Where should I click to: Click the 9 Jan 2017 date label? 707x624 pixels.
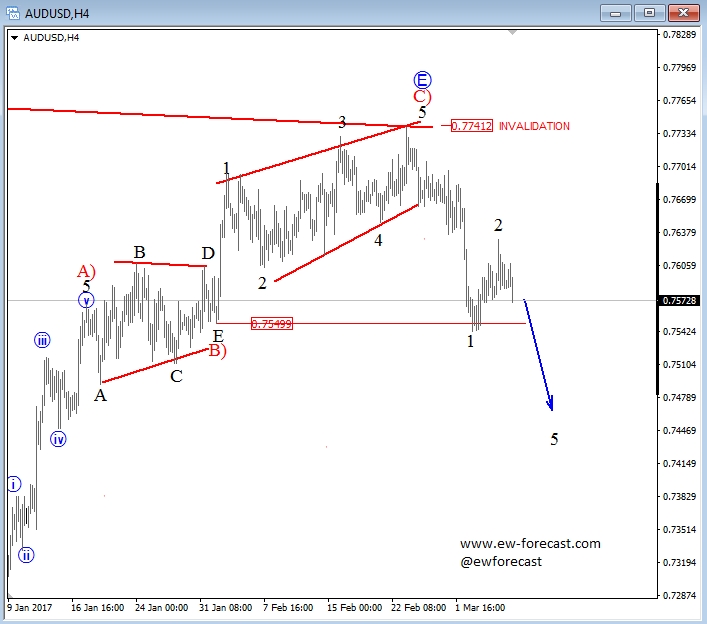30,608
